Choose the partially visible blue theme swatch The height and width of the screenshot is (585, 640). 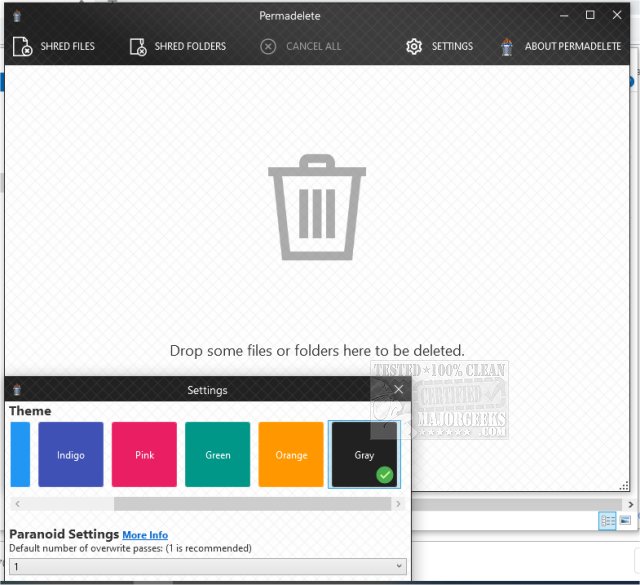click(x=20, y=454)
